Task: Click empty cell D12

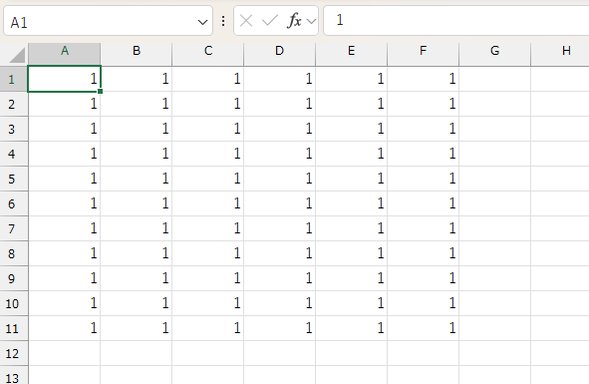Action: click(279, 353)
